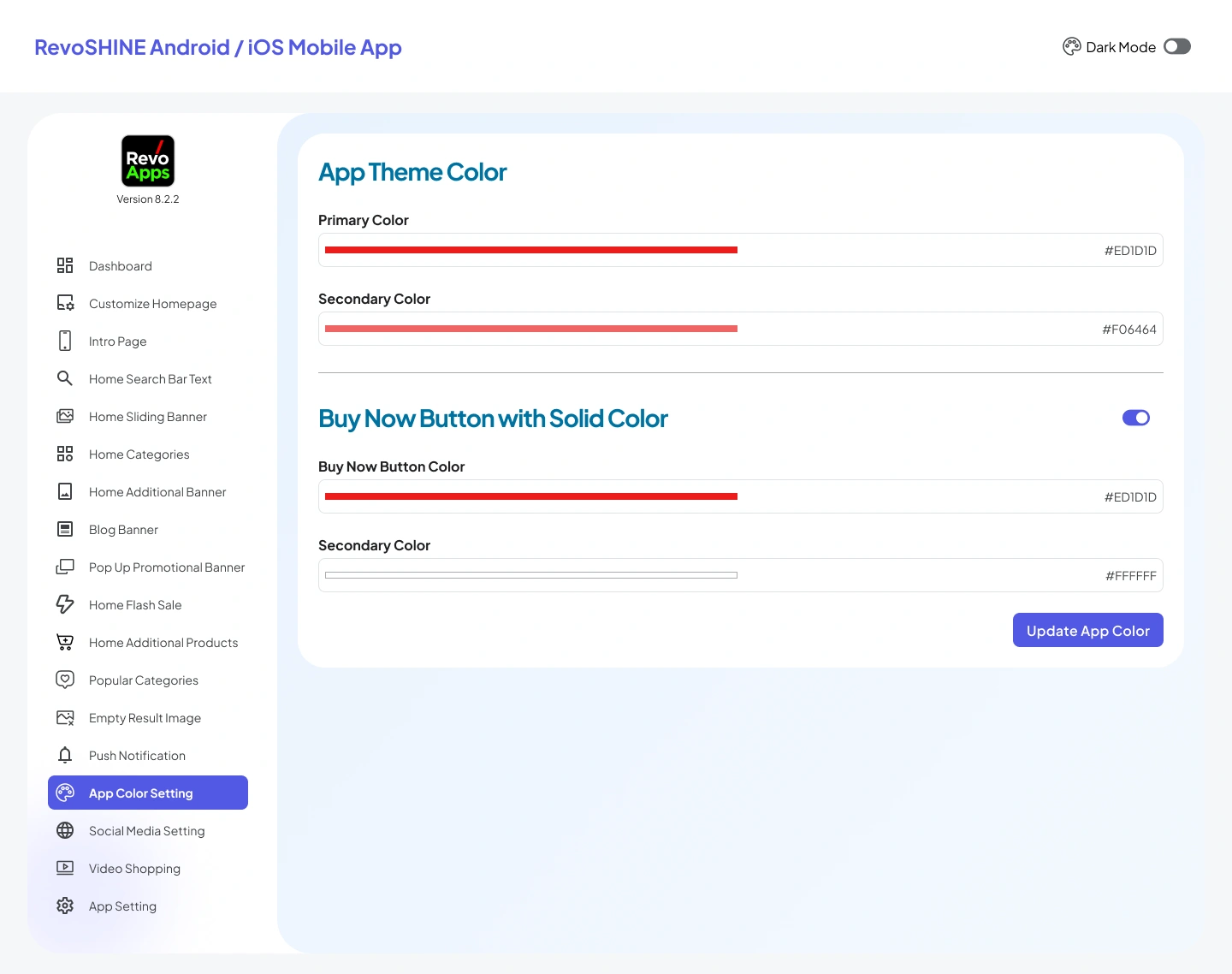Select the Blog Banner menu item

pyautogui.click(x=148, y=530)
